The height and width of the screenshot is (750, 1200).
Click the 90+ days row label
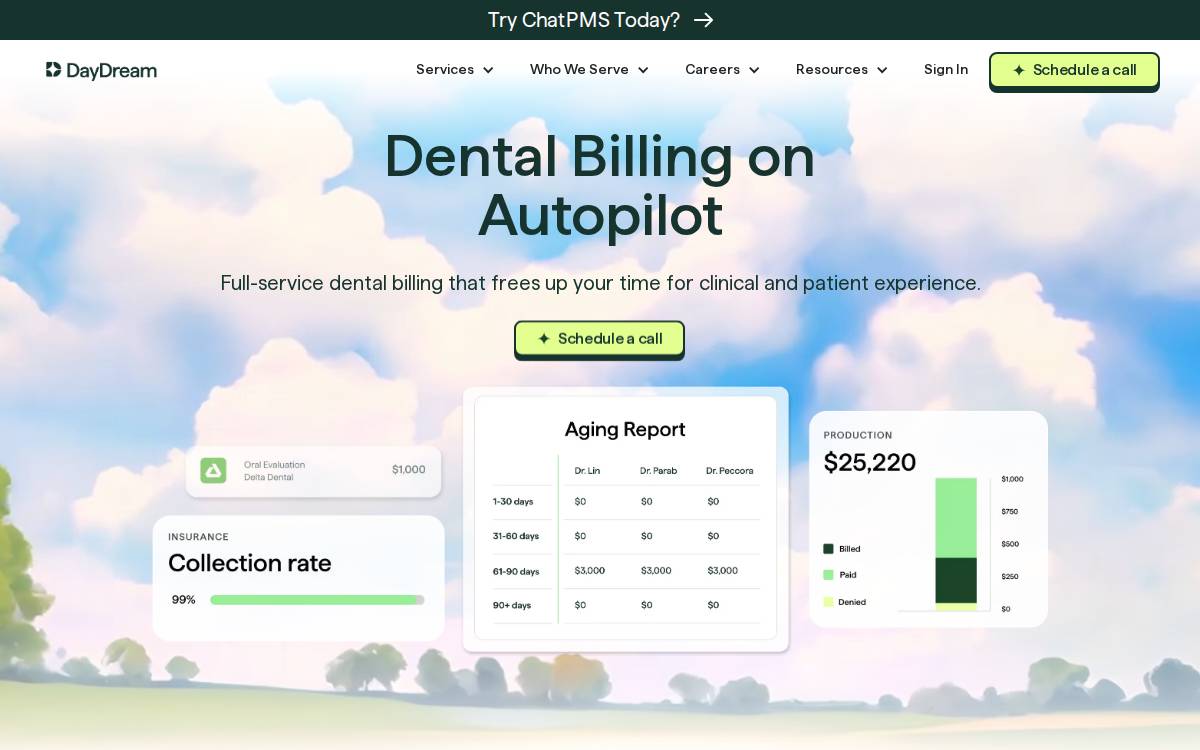point(512,606)
